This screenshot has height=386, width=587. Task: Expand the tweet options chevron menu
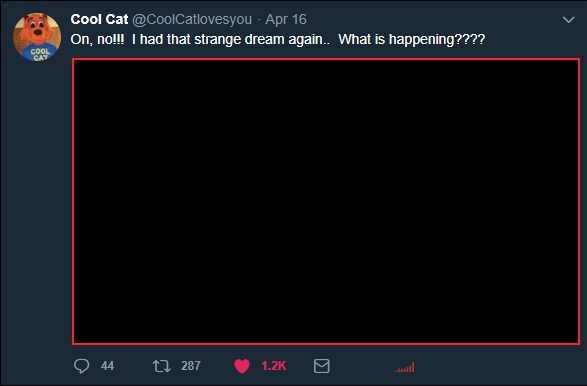point(568,19)
